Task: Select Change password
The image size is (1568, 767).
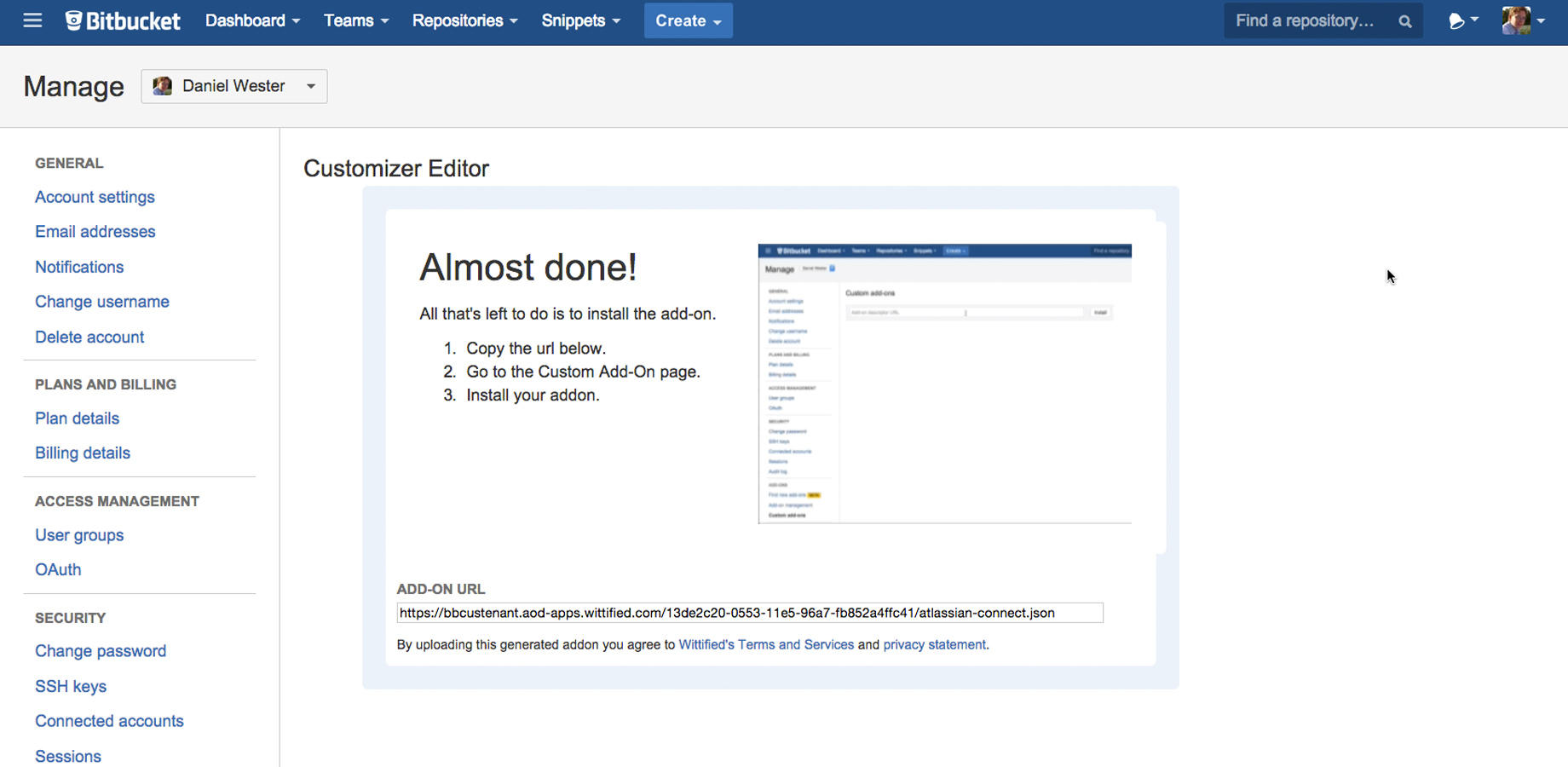Action: pyautogui.click(x=101, y=651)
